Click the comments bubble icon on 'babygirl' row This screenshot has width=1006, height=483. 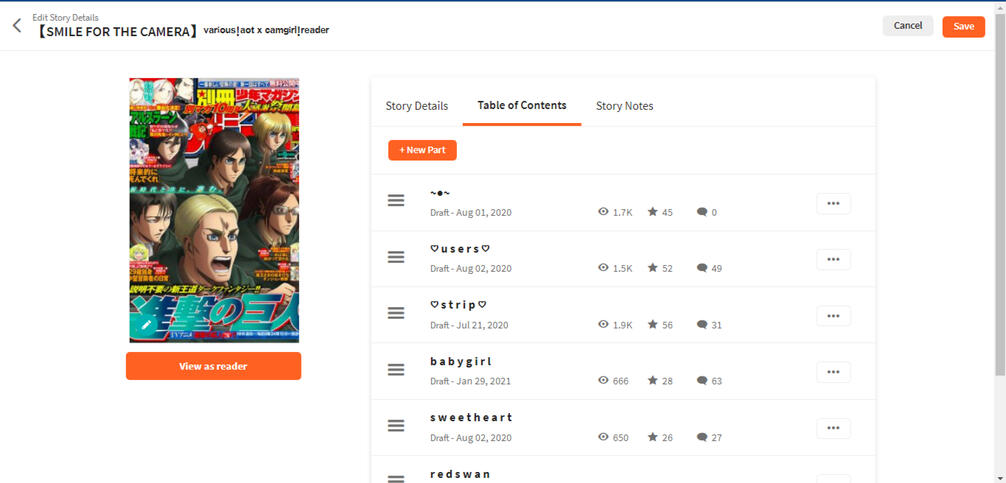[702, 380]
